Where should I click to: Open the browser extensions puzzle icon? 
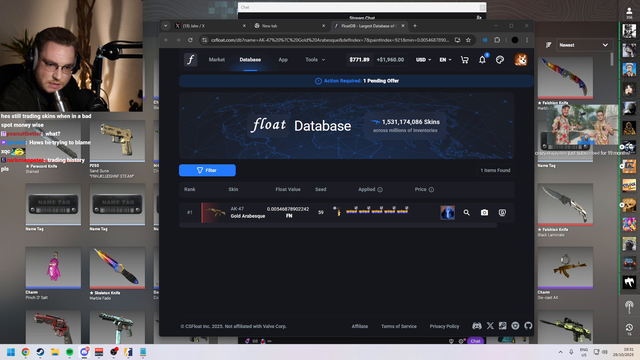tap(497, 40)
